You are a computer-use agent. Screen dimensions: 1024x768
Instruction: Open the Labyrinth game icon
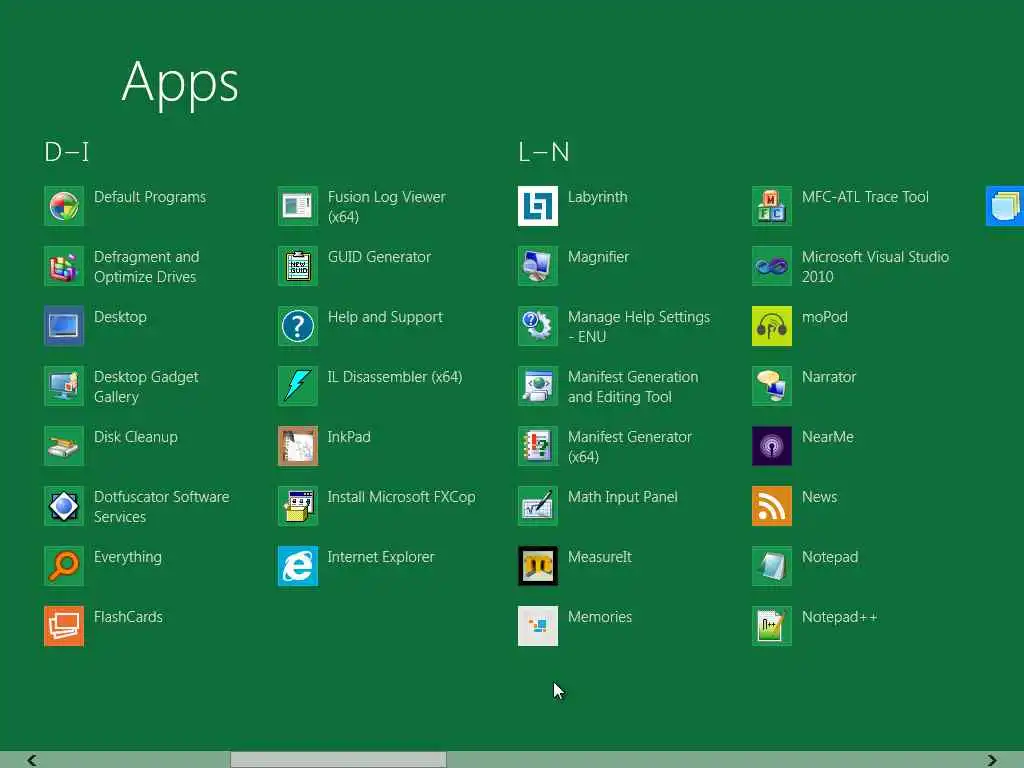click(538, 206)
